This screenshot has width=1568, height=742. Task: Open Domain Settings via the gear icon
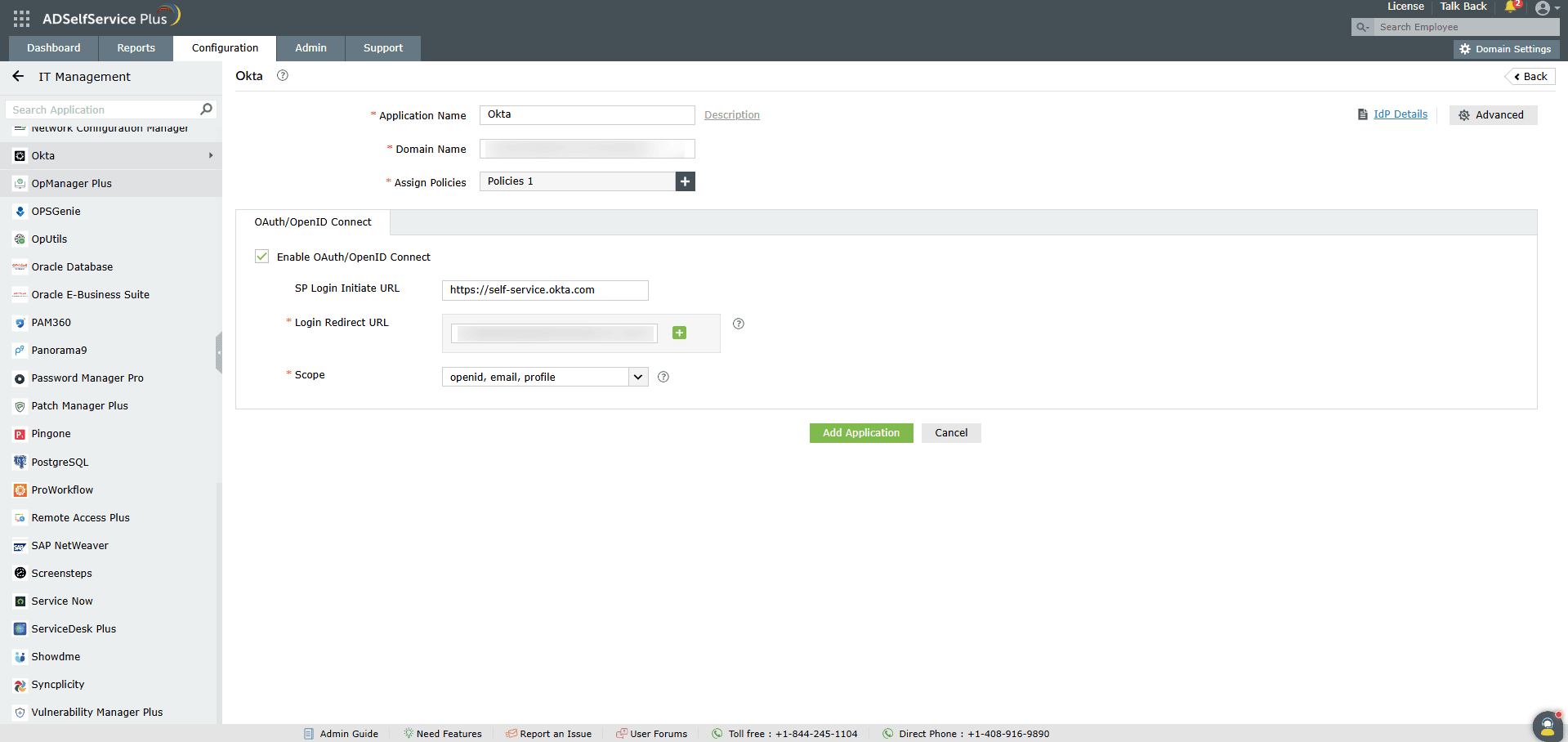1466,48
